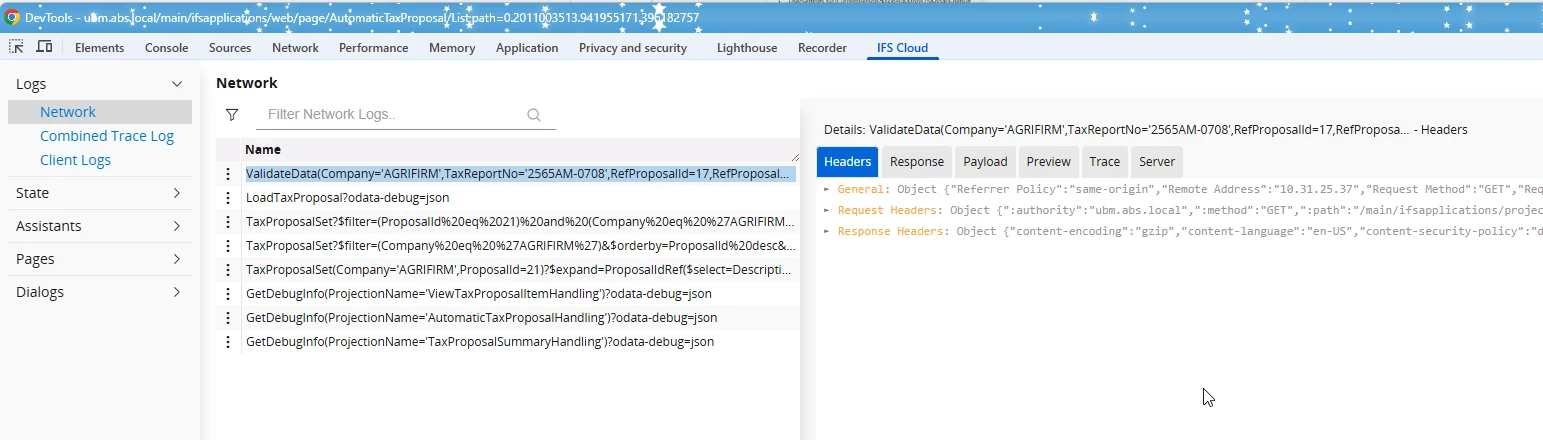Expand the Assistants section
Viewport: 1543px width, 440px height.
click(177, 226)
